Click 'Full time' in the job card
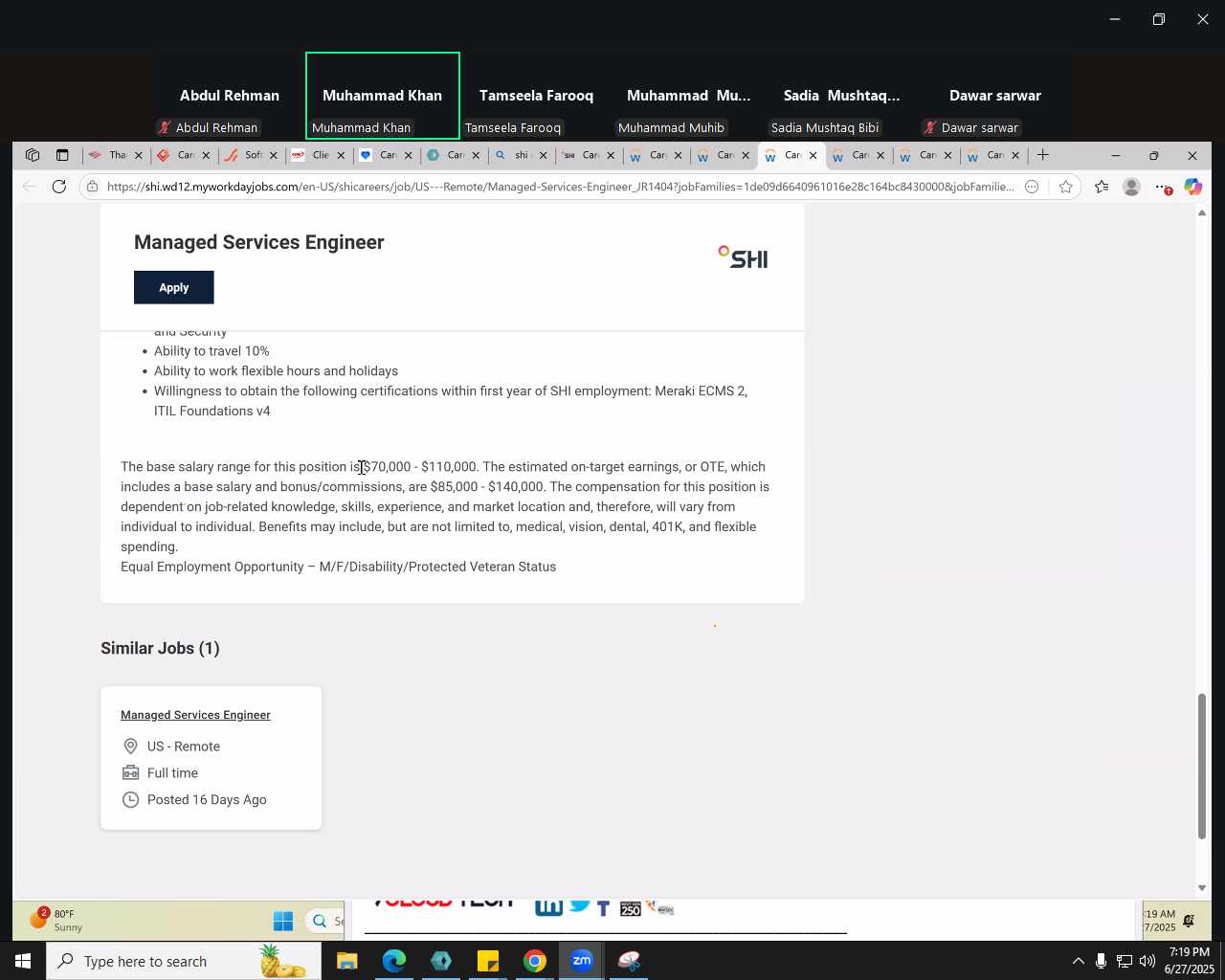This screenshot has width=1225, height=980. [172, 773]
